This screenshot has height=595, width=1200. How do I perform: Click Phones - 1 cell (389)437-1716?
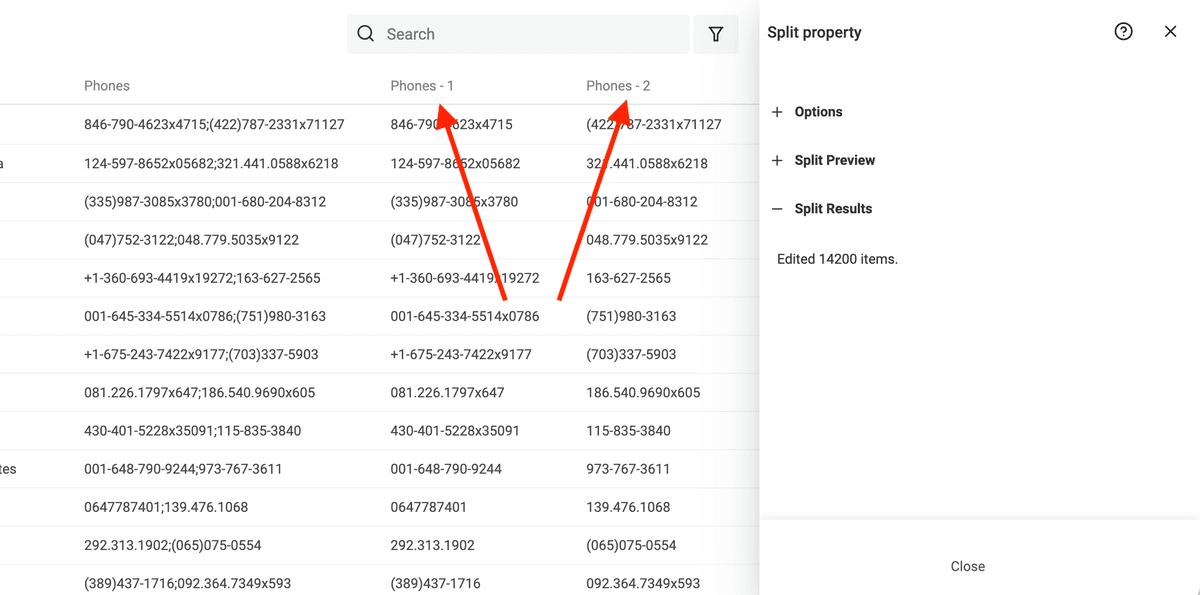[435, 583]
